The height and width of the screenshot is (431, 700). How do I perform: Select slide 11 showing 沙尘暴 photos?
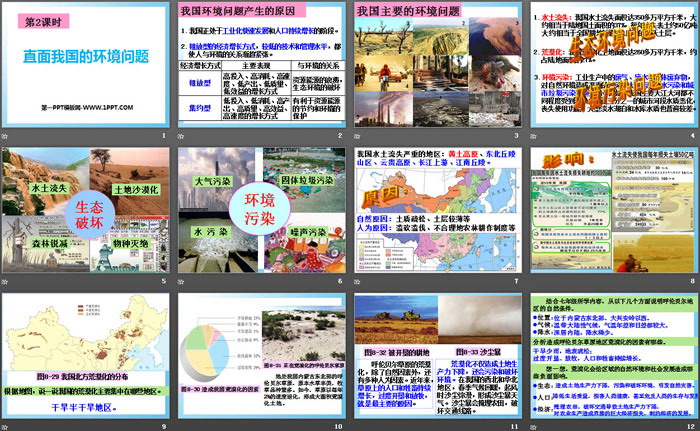coord(438,356)
